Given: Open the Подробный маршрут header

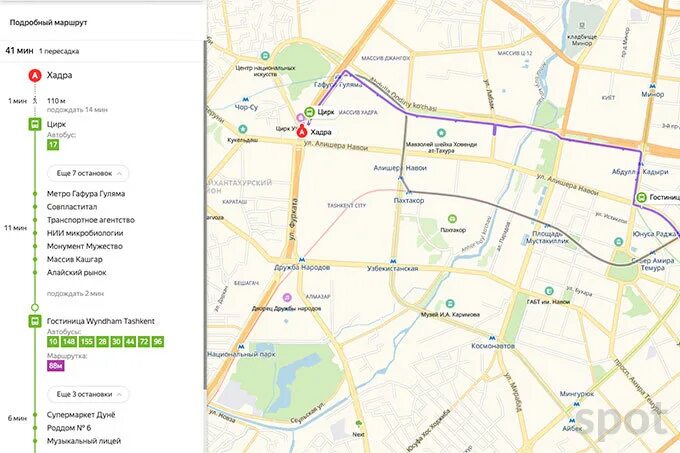Looking at the screenshot, I should [x=49, y=23].
